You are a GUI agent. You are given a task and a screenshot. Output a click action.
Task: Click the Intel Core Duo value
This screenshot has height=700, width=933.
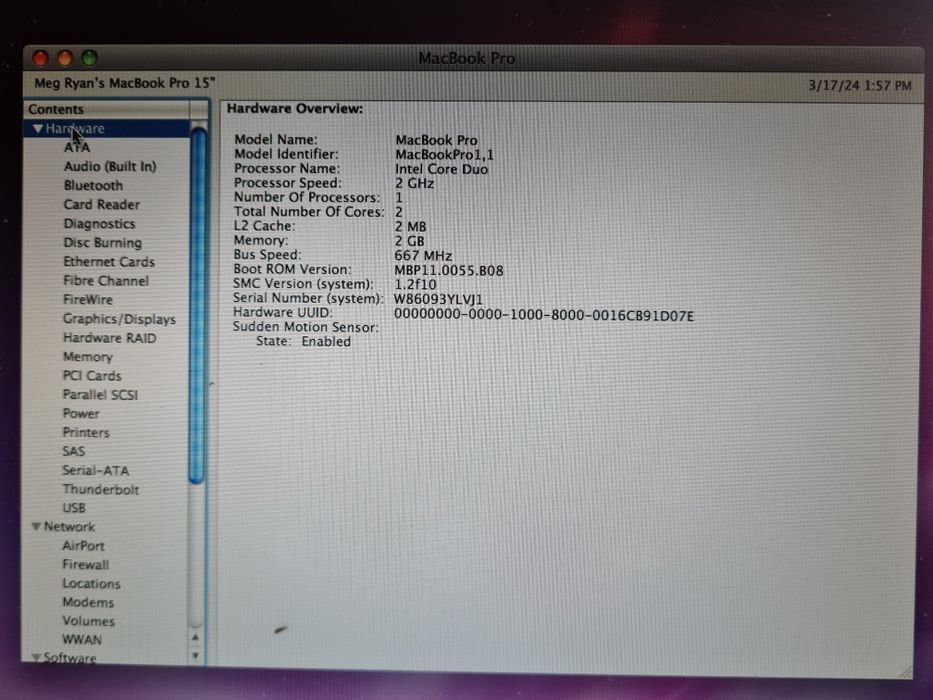pos(441,169)
